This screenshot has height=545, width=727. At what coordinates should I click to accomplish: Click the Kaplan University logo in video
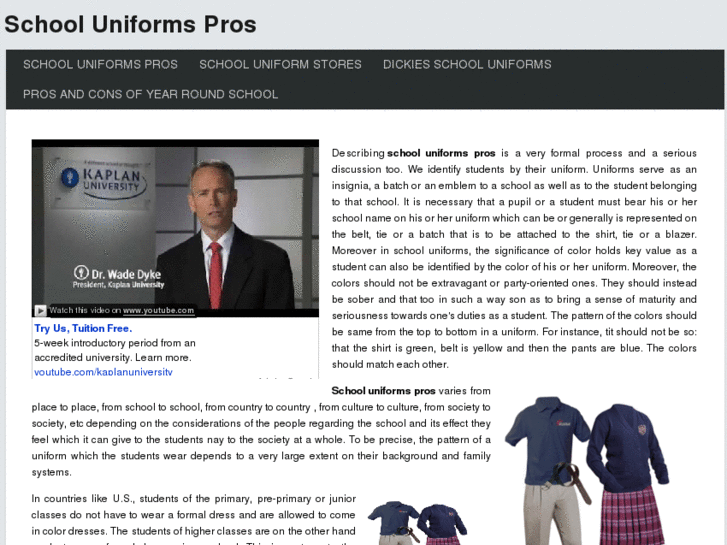click(104, 180)
